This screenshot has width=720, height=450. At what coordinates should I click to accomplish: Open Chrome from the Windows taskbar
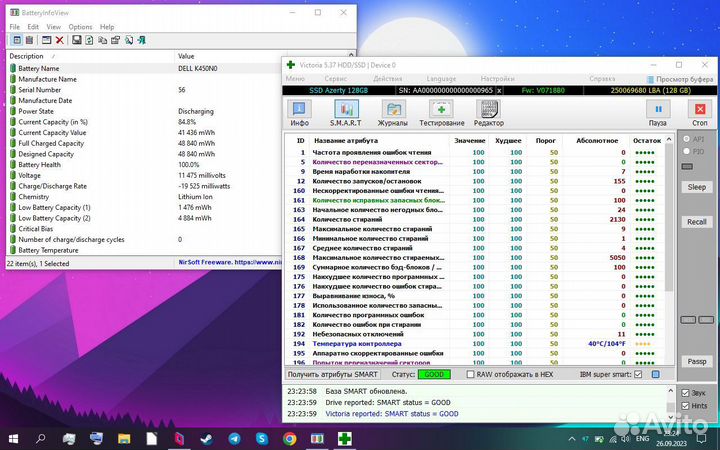point(289,439)
